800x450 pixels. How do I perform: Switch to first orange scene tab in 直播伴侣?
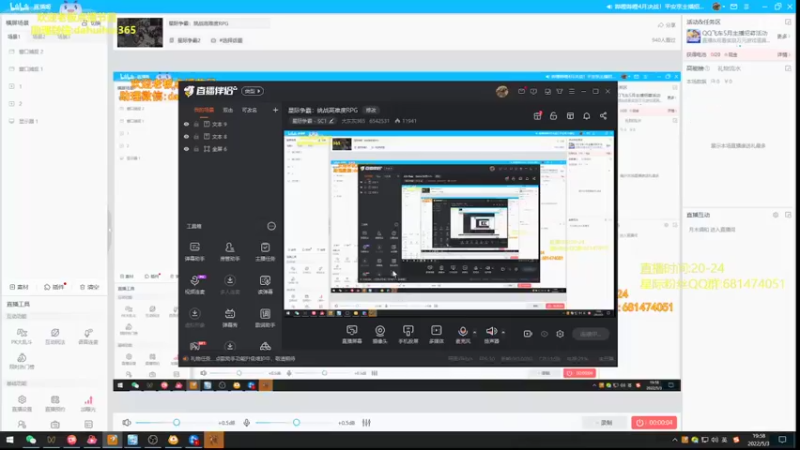[204, 110]
